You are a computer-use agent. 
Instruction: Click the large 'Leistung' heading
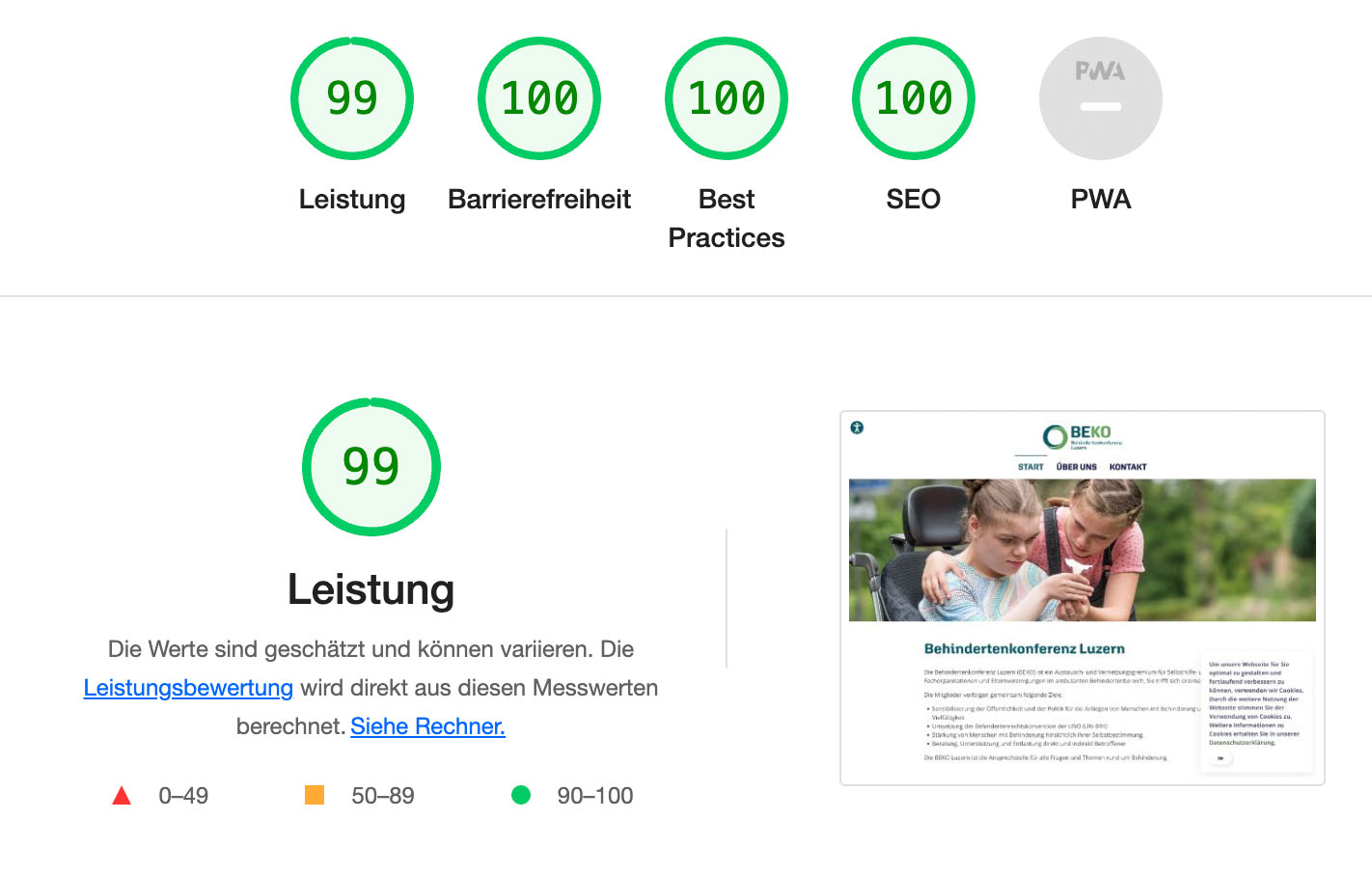point(371,589)
